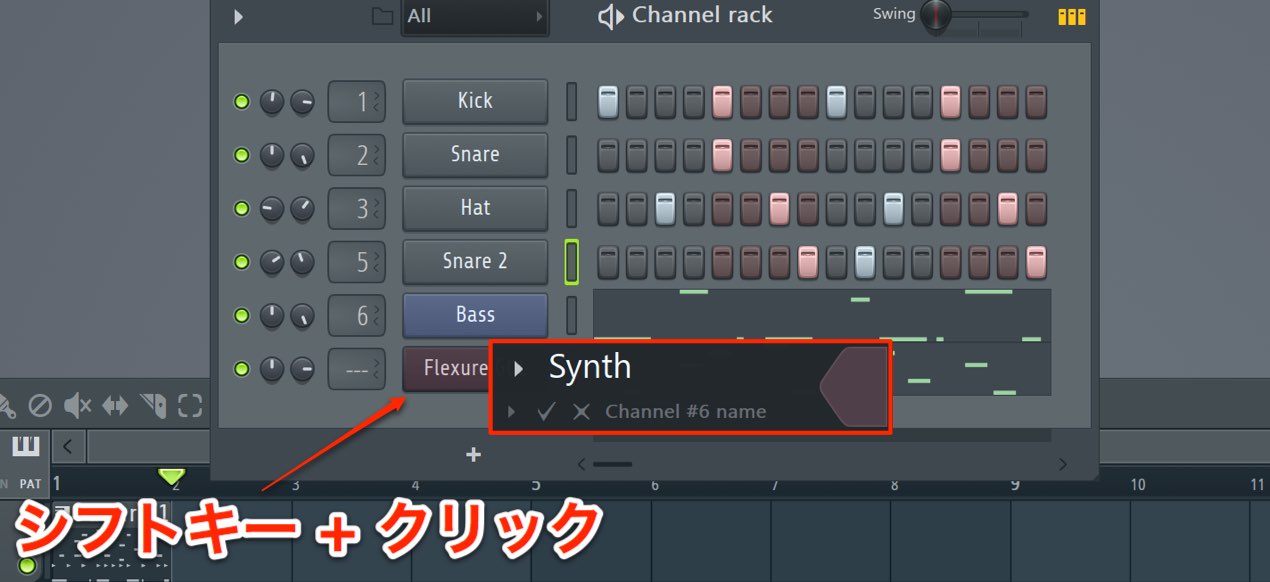The height and width of the screenshot is (582, 1270).
Task: Toggle the highlighted Snare 2 channel selector
Action: pos(572,262)
